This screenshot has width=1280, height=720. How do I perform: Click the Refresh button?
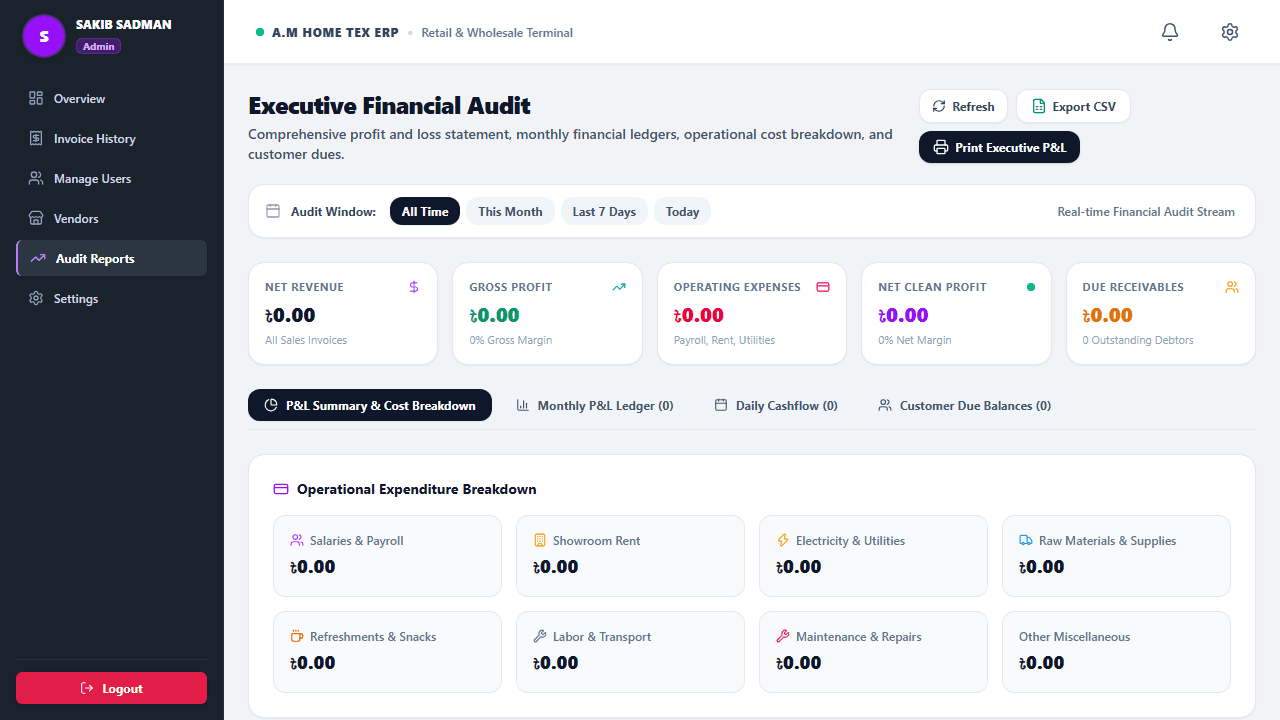coord(963,106)
